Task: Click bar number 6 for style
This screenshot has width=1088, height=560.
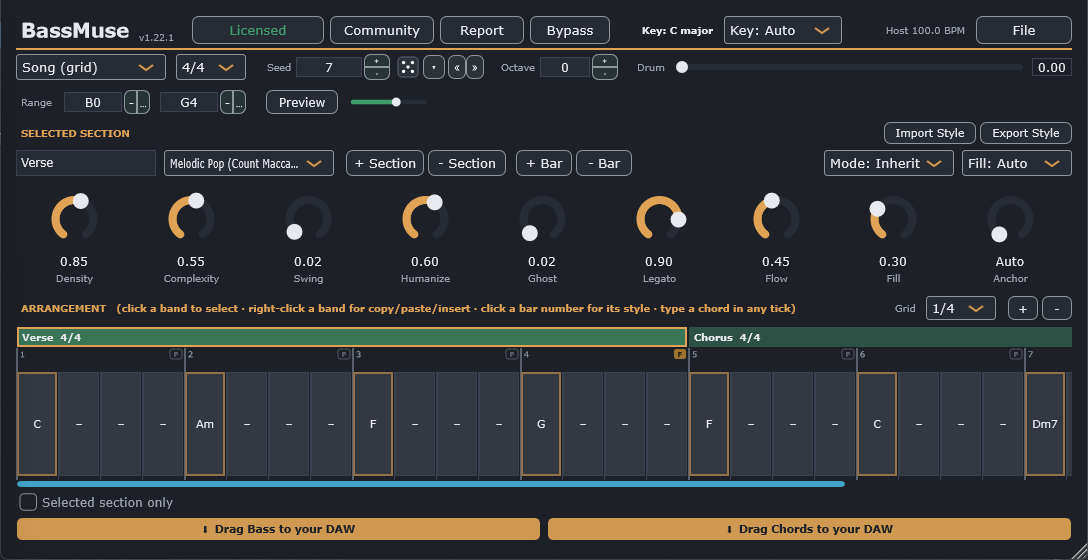Action: [x=862, y=355]
